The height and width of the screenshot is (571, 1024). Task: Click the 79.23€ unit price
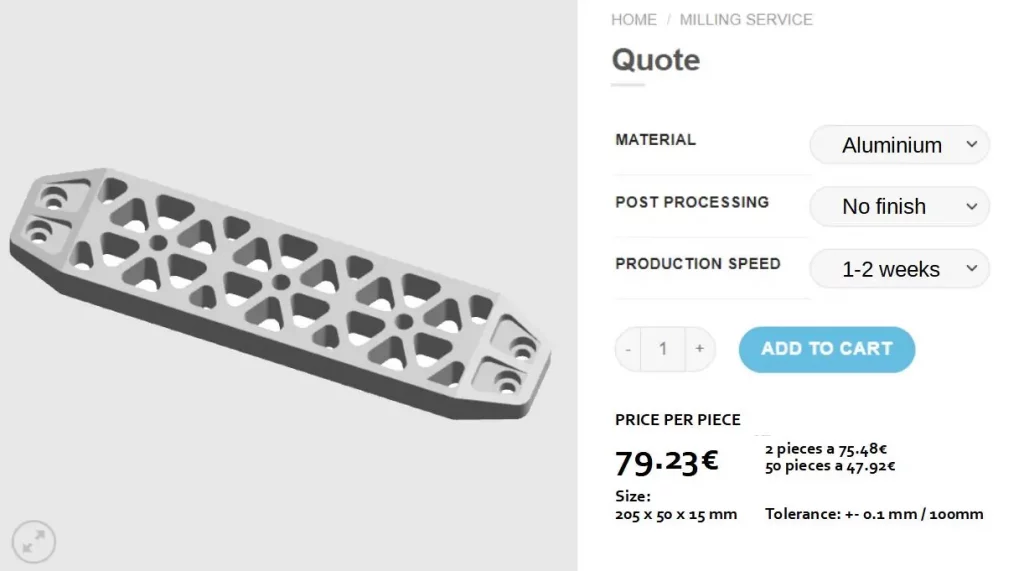tap(666, 462)
